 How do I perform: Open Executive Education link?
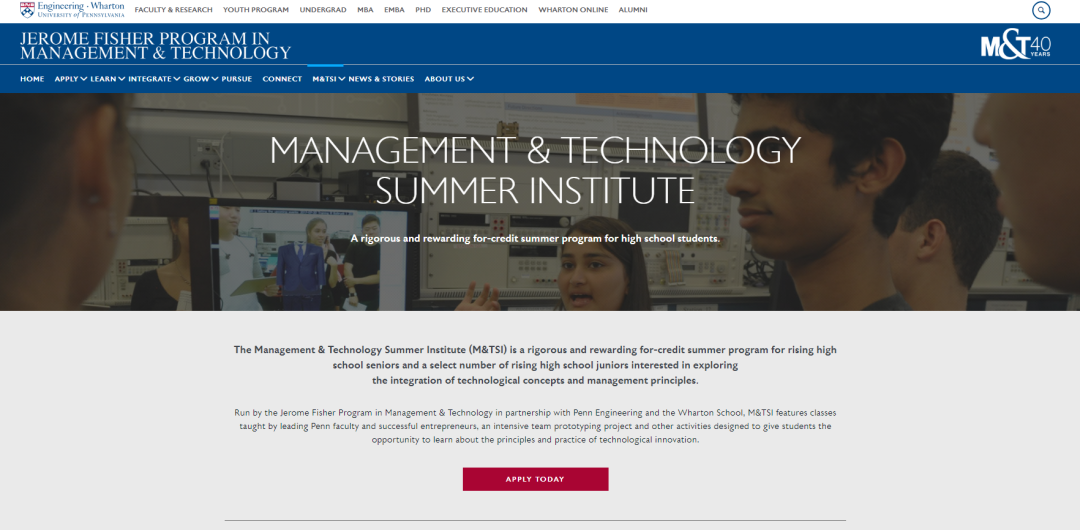[484, 10]
